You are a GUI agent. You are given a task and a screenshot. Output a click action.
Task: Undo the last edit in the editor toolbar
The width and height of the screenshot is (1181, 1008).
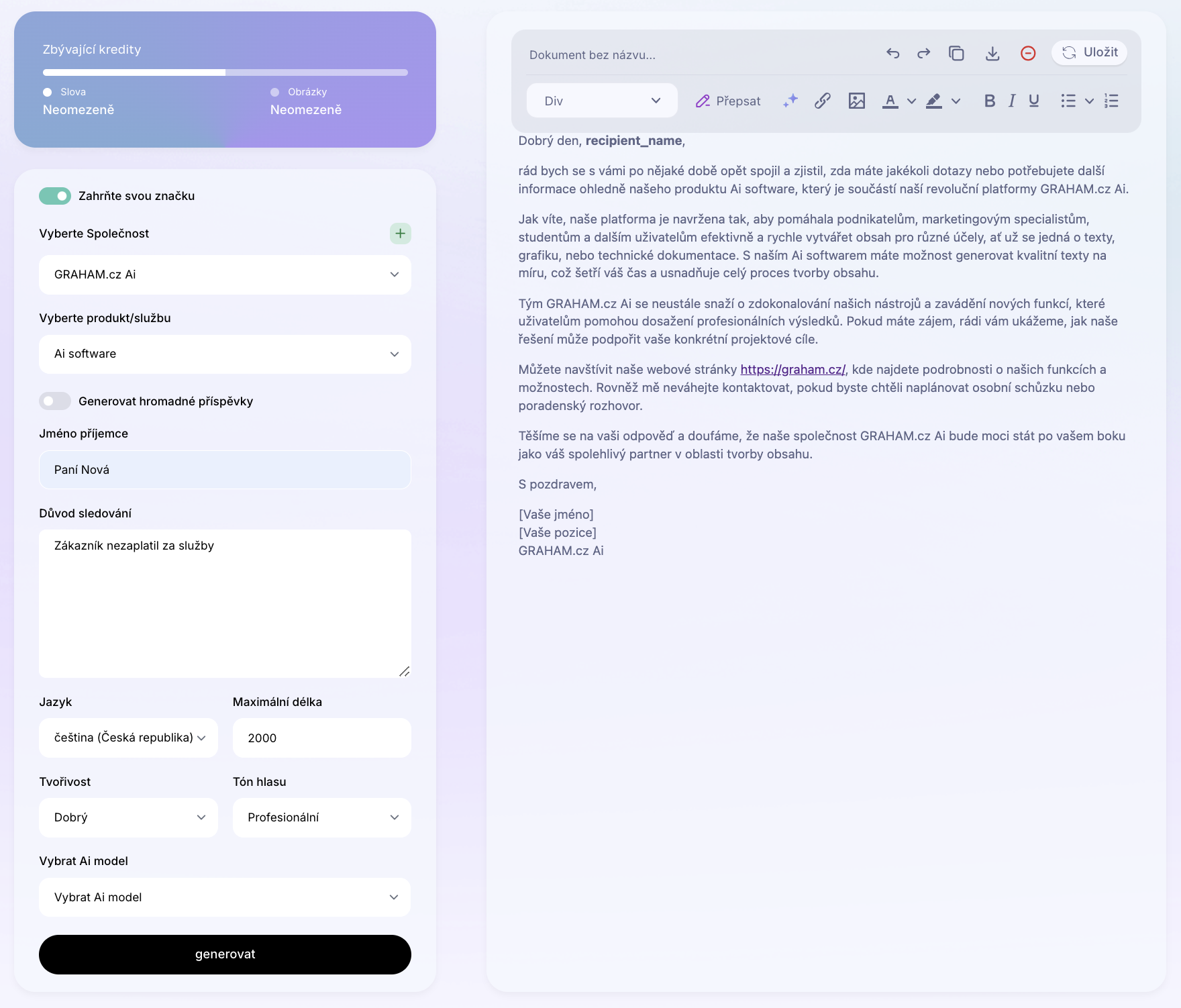click(x=892, y=53)
